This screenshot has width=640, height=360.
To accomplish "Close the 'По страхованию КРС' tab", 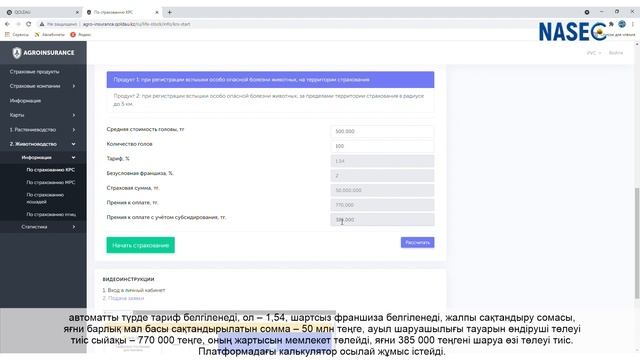I will coord(157,12).
